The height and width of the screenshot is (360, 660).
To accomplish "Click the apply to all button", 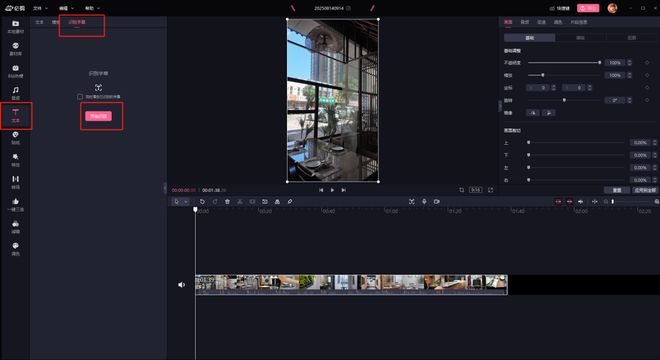I will (645, 190).
